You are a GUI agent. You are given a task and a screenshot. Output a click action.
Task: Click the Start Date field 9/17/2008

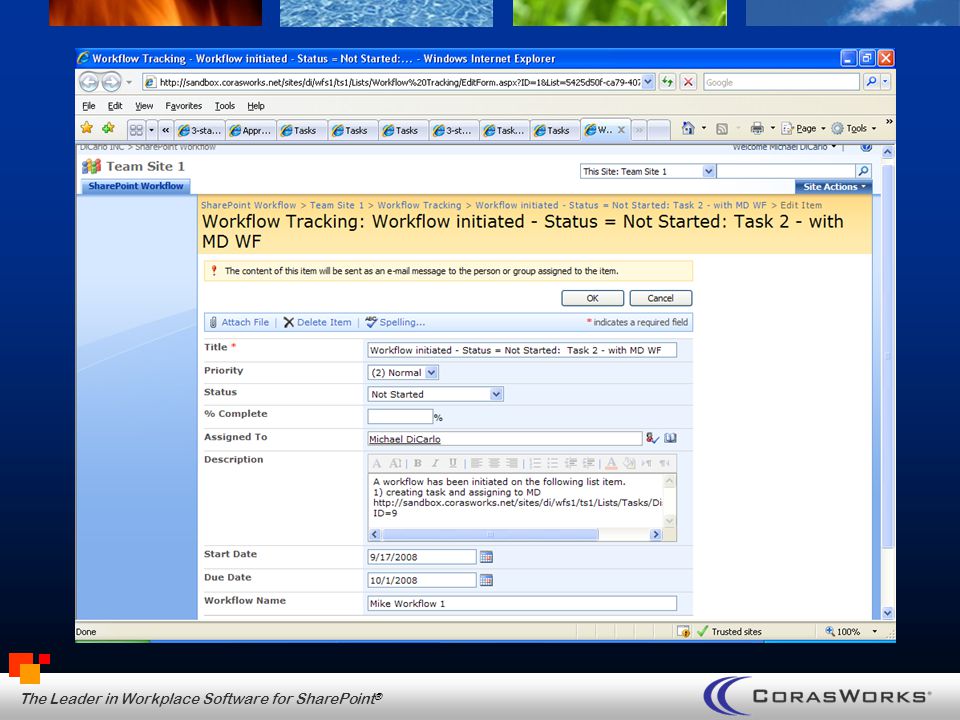422,557
